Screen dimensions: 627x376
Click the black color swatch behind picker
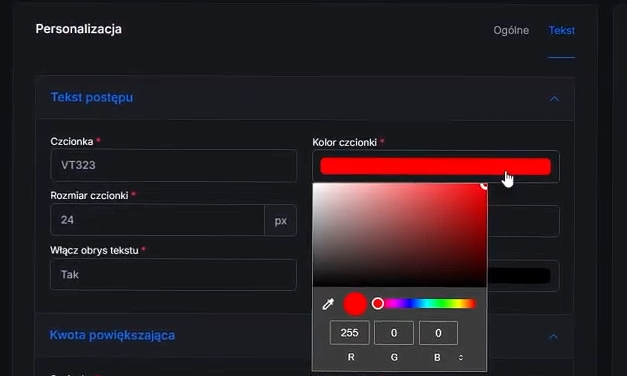pos(519,276)
